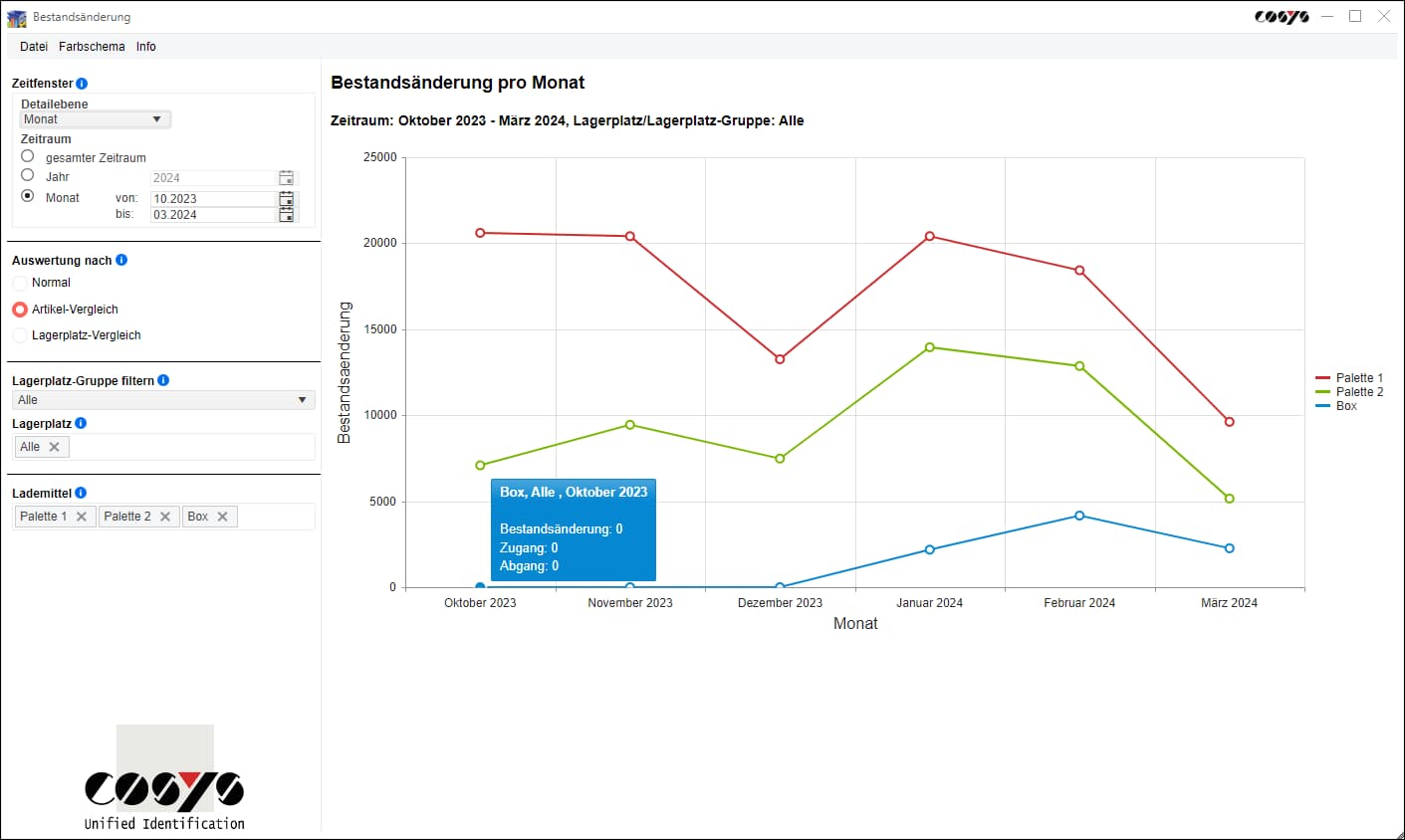Click the Jahr field showing 2024

pos(213,178)
